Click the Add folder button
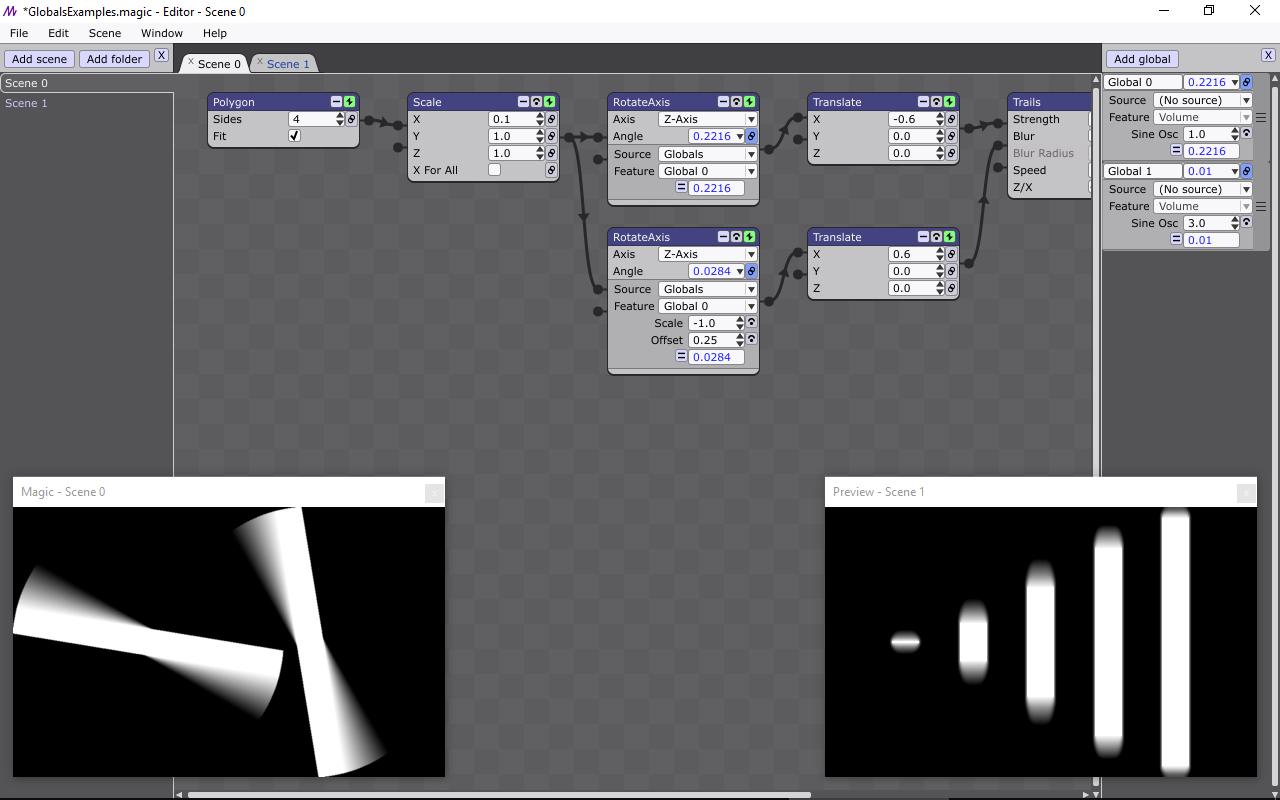Screen dimensions: 1280x800 click(x=114, y=59)
